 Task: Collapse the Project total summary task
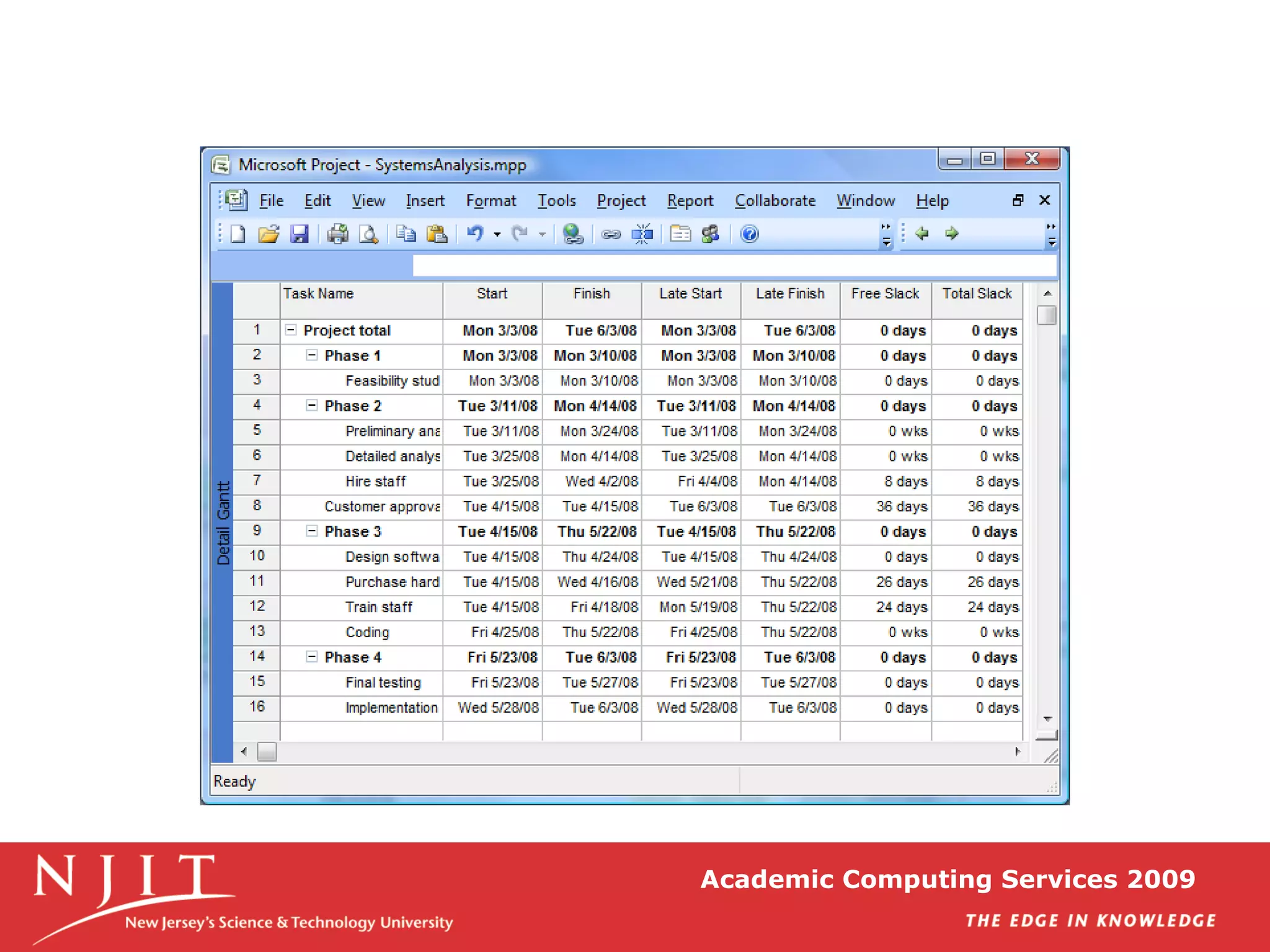tap(290, 330)
